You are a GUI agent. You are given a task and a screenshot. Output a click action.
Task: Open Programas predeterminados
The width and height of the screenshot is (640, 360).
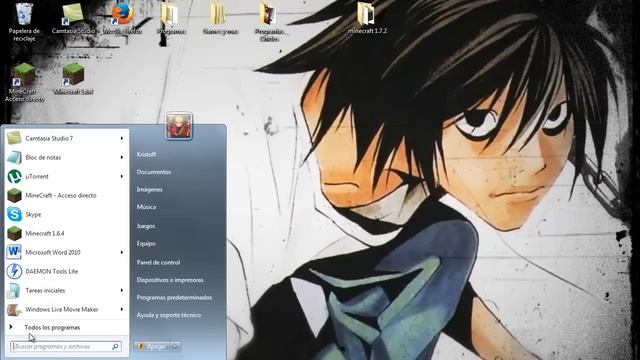pyautogui.click(x=174, y=298)
